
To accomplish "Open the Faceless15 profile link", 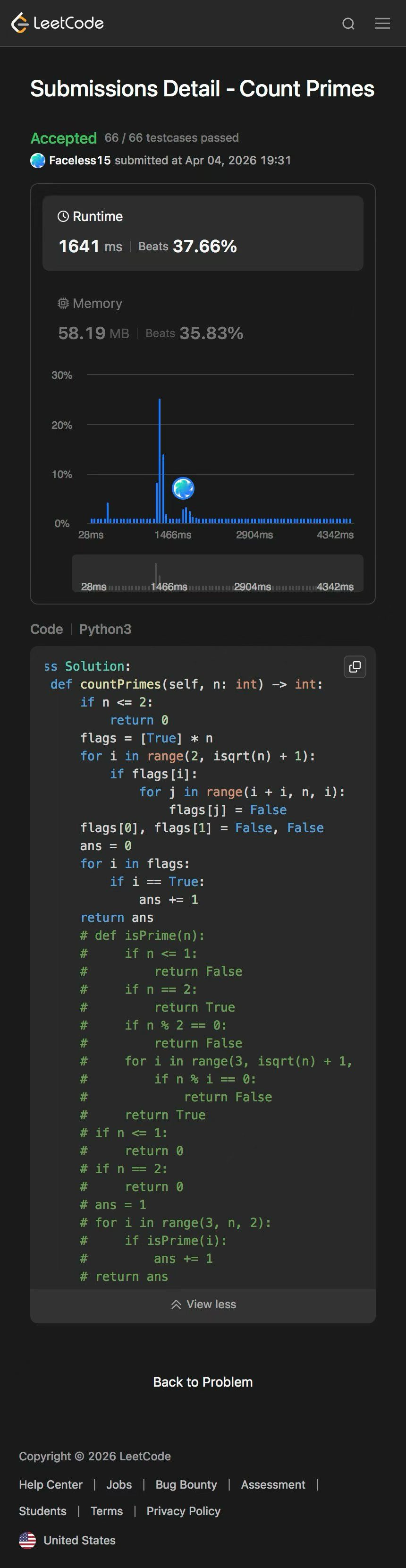I will (80, 161).
